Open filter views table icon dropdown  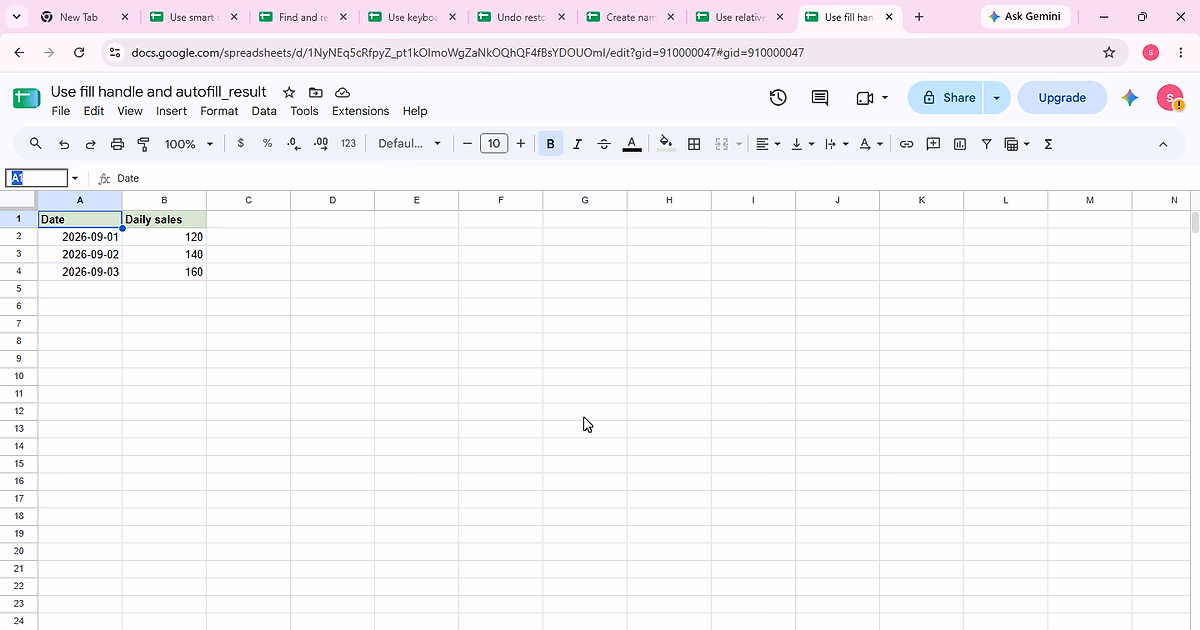(1016, 144)
